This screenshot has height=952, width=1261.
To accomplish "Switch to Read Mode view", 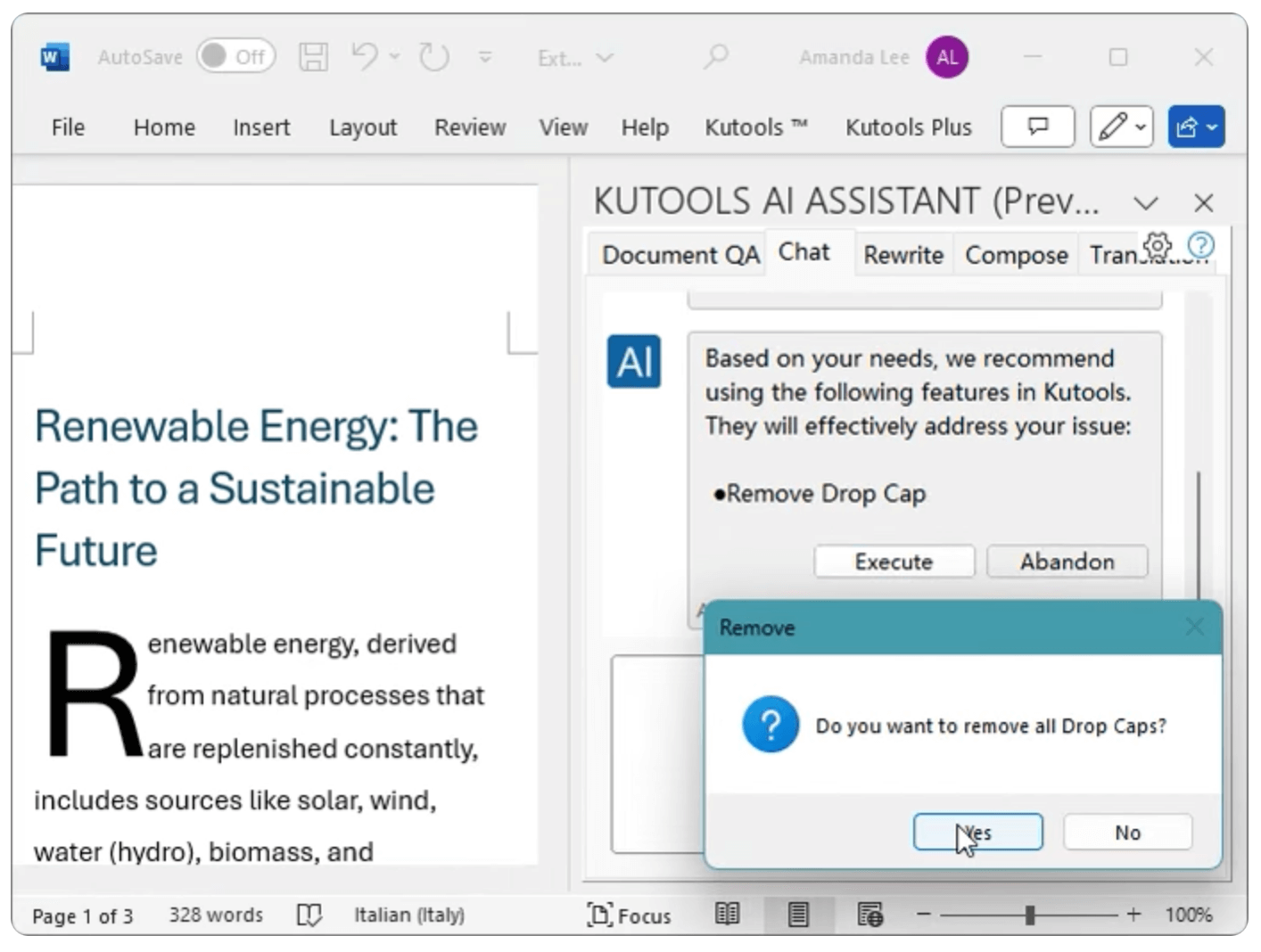I will 728,915.
